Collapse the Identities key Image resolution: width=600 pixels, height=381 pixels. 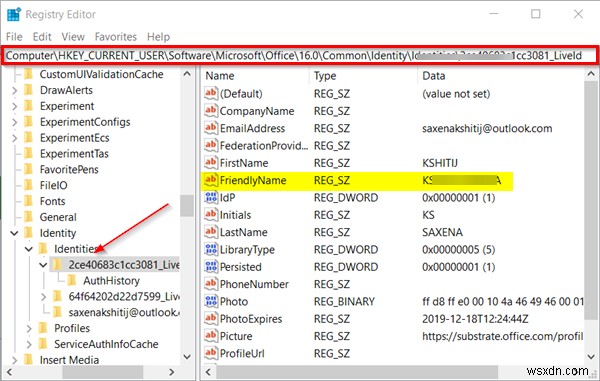coord(29,249)
